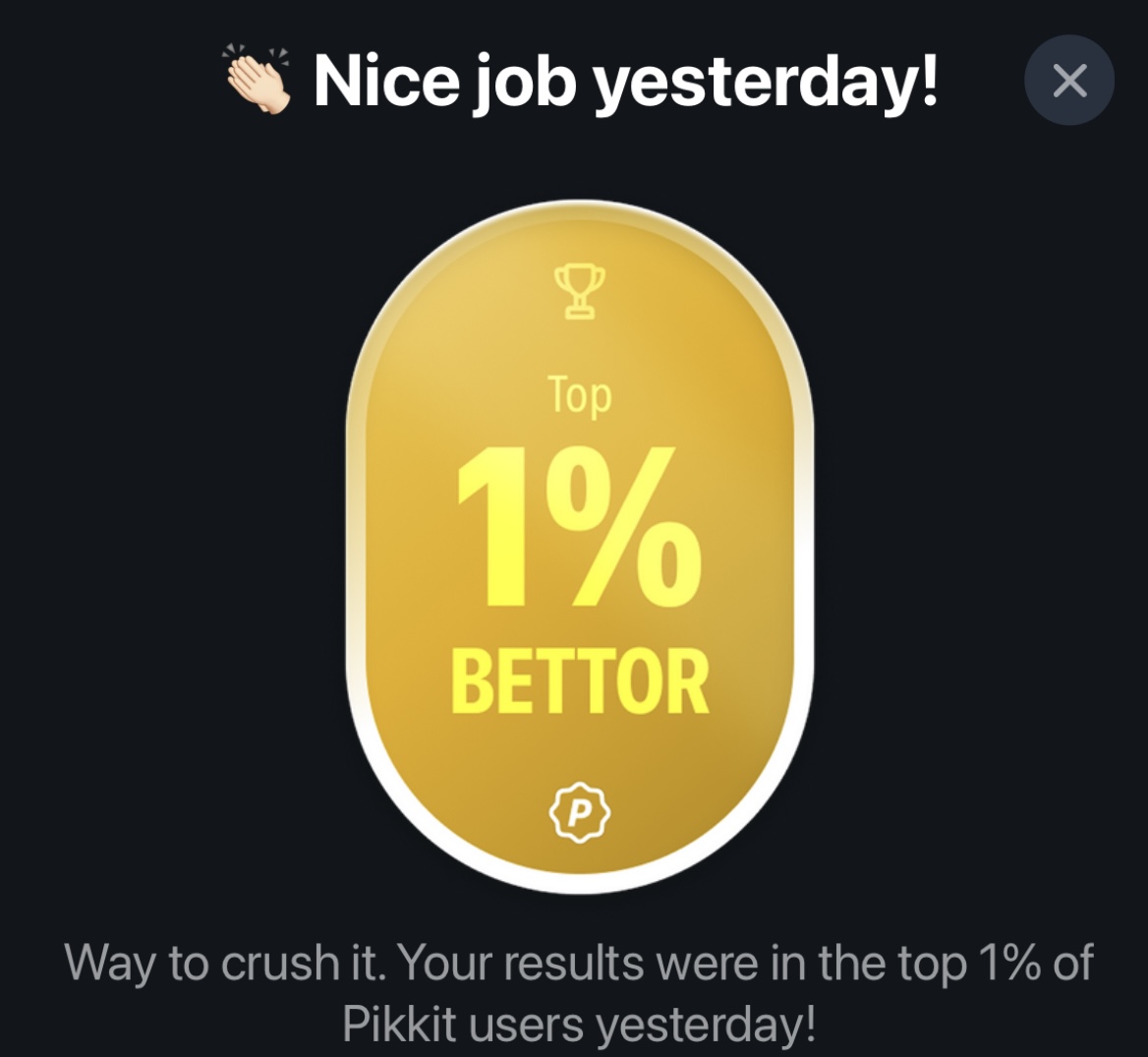Tap the Pikkit P logo on the badge
This screenshot has height=1057, width=1148.
pyautogui.click(x=580, y=812)
